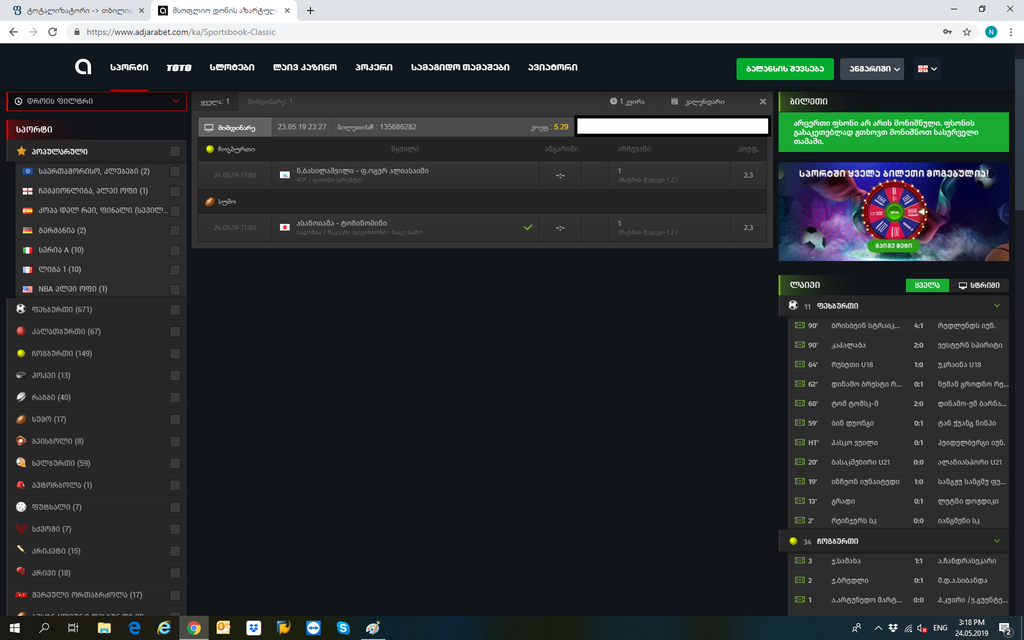Click the tennis ball icon in the live panel header

tap(793, 541)
